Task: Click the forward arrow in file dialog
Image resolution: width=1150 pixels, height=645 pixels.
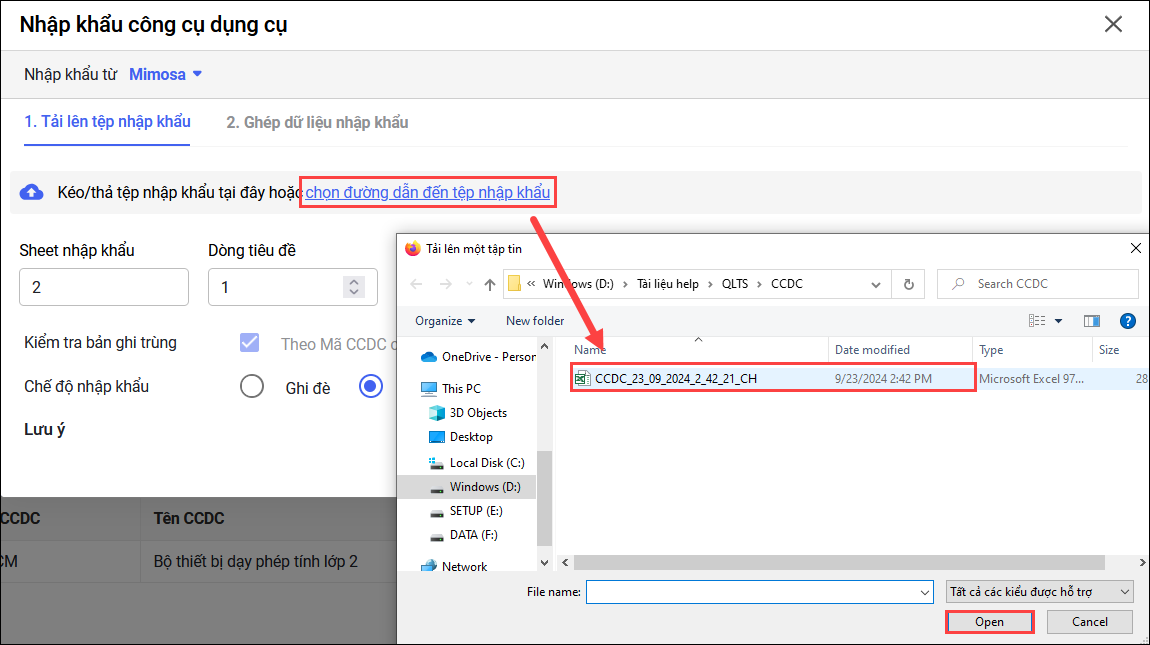Action: [x=445, y=284]
